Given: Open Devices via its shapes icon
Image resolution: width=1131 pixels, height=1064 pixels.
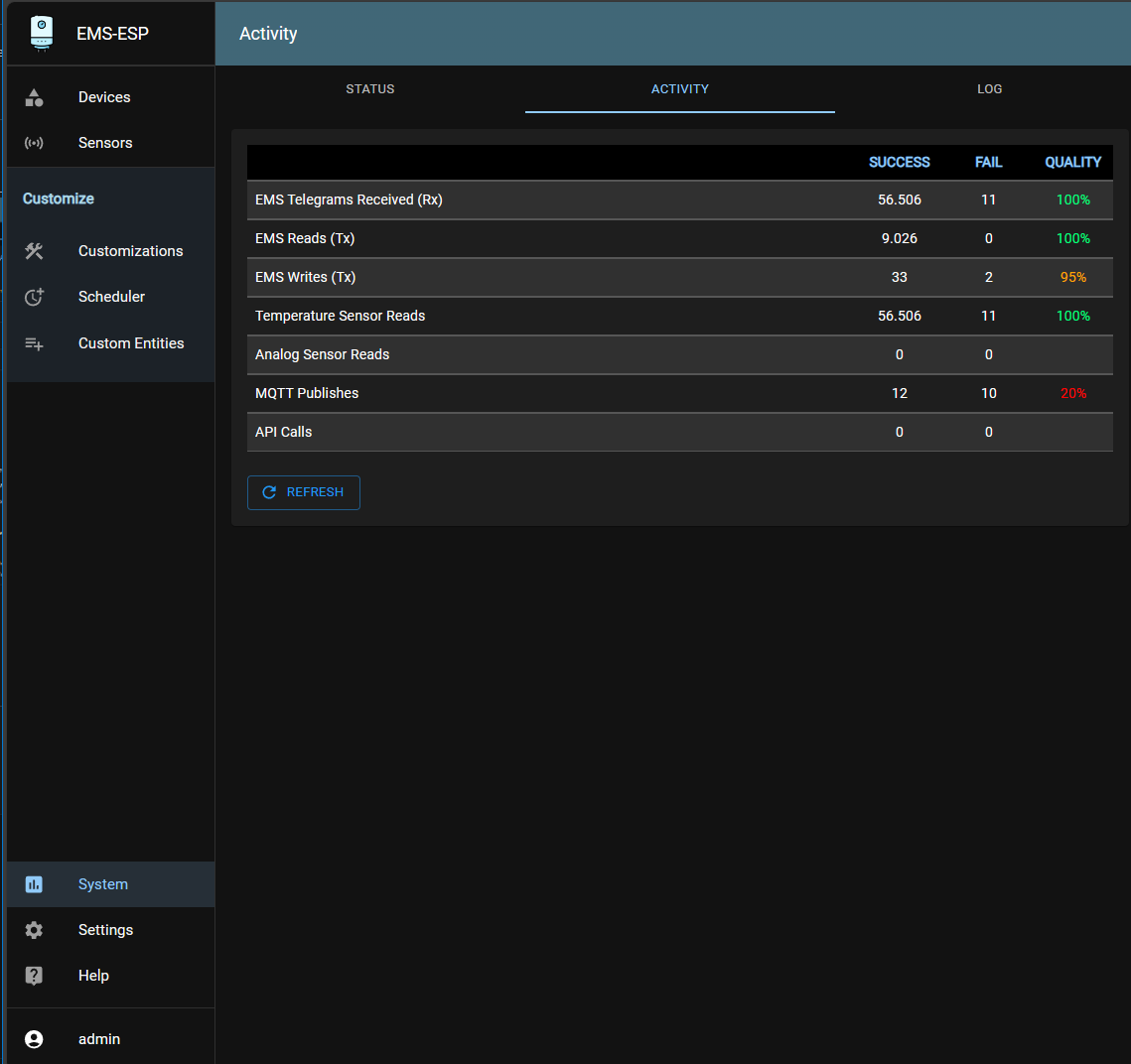Looking at the screenshot, I should (34, 97).
